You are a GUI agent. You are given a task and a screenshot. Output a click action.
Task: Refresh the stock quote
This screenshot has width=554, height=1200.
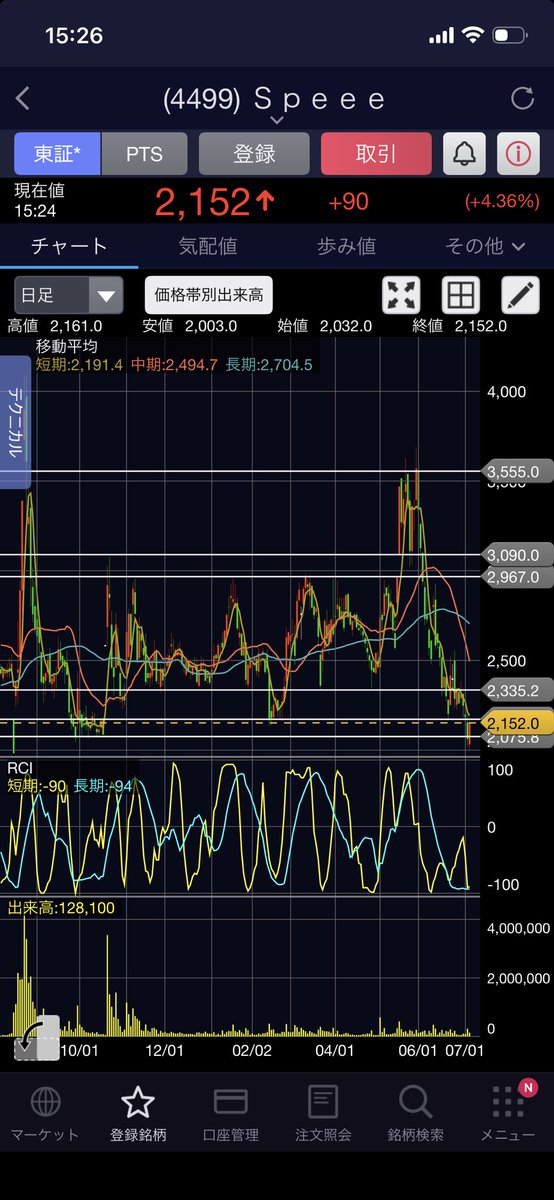pyautogui.click(x=522, y=98)
